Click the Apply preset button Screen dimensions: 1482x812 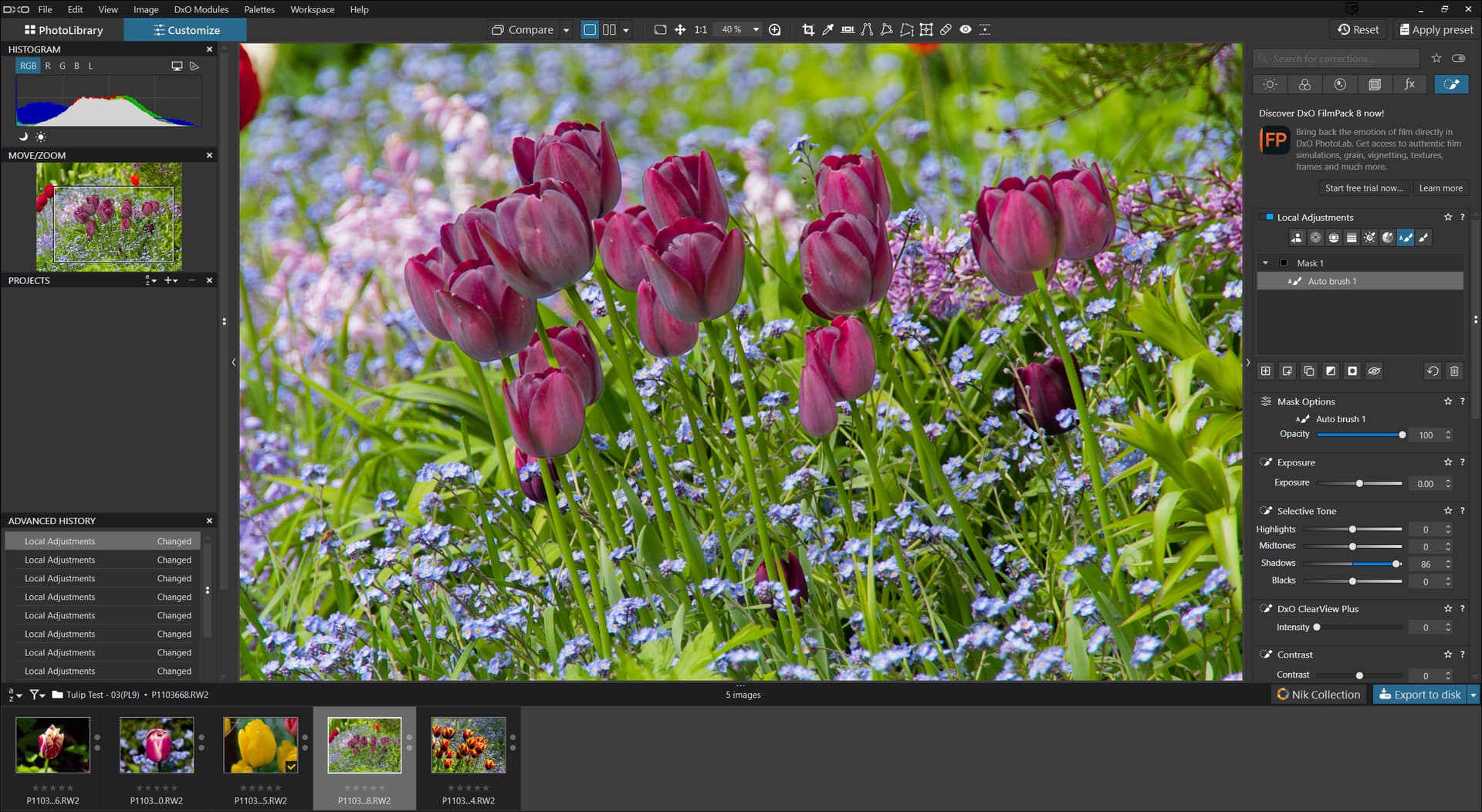1436,29
